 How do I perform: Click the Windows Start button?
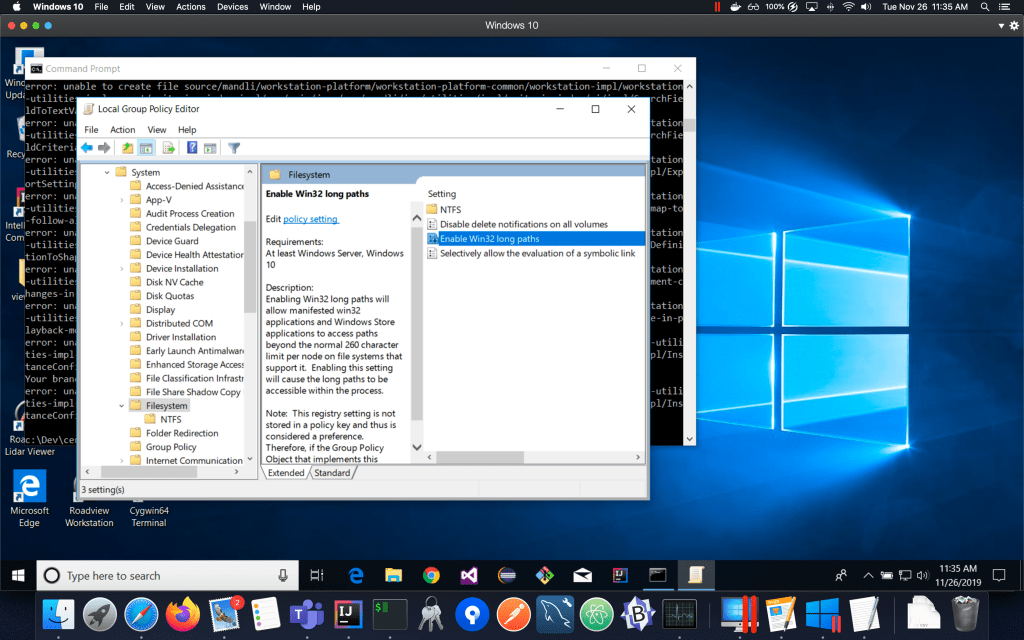click(x=18, y=576)
